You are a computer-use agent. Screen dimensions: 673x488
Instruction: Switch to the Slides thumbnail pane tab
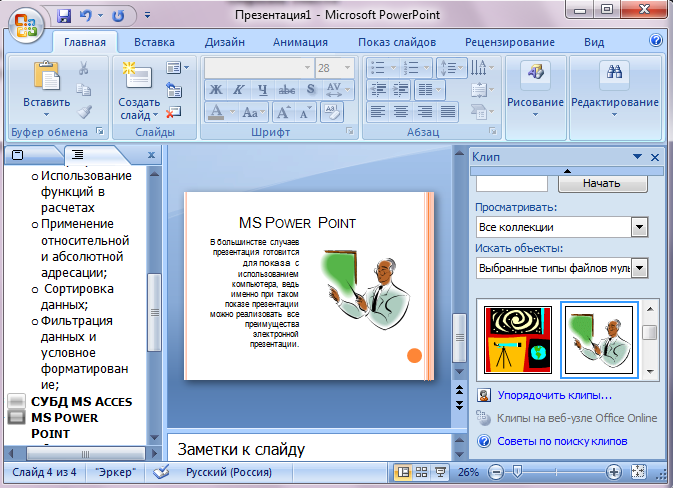(18, 155)
